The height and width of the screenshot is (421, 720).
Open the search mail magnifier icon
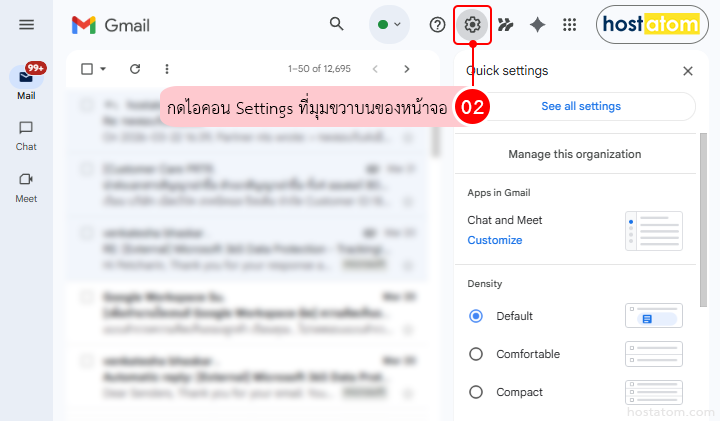tap(337, 24)
